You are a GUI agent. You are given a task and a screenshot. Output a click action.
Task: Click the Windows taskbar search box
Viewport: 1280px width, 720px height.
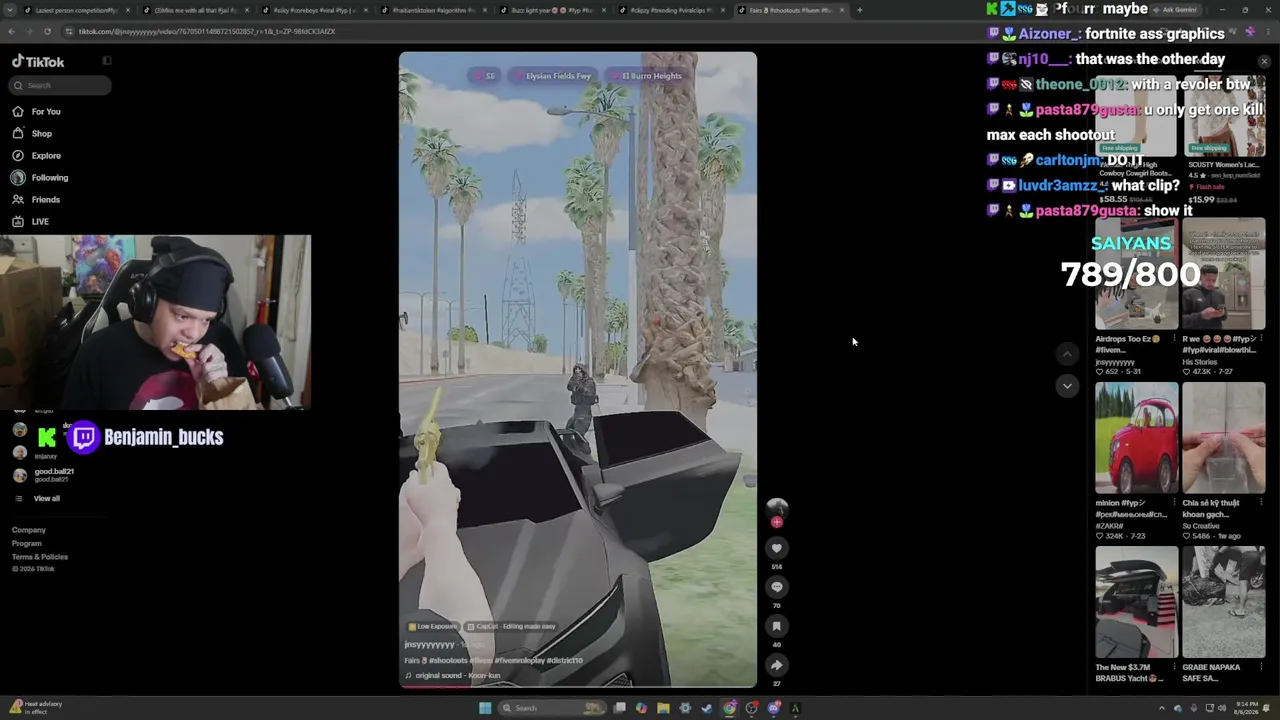tap(552, 708)
